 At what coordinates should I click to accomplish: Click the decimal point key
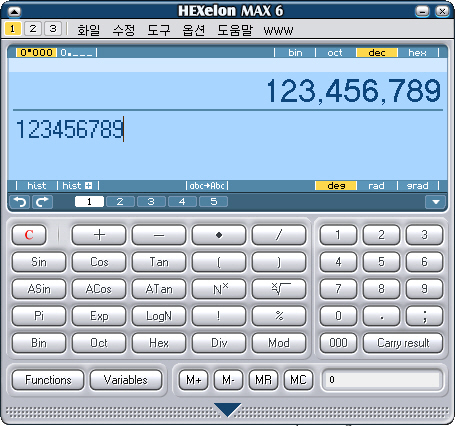pyautogui.click(x=381, y=316)
